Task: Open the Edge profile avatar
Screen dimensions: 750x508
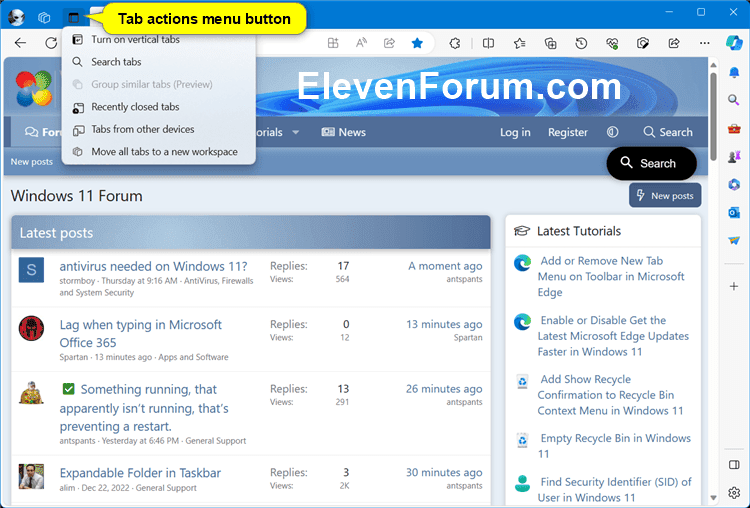Action: click(16, 18)
